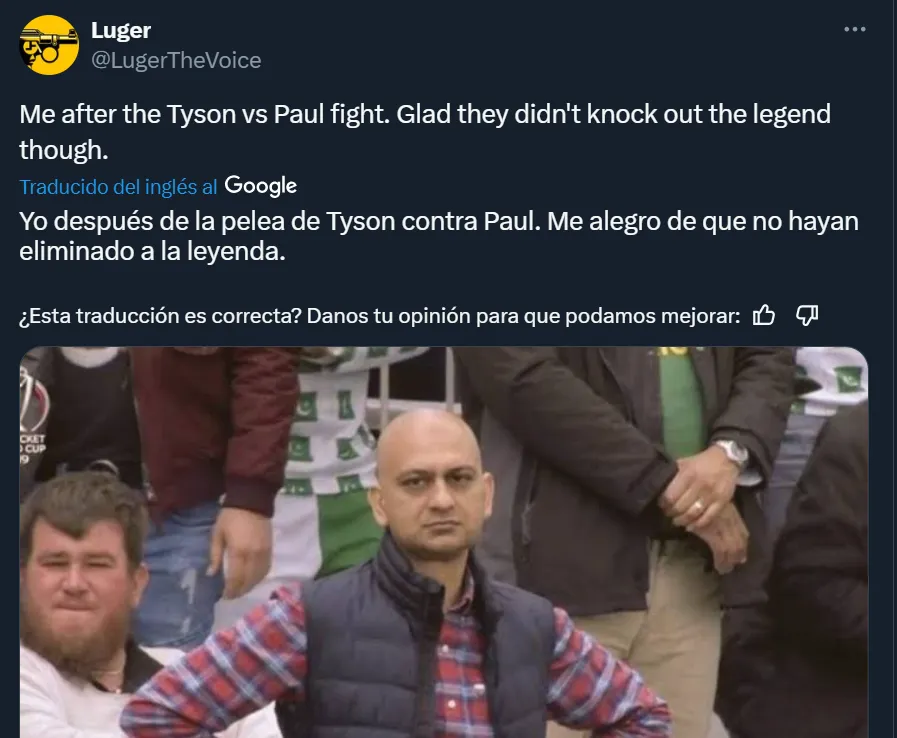Open Luger's yellow pistol profile avatar

(49, 45)
